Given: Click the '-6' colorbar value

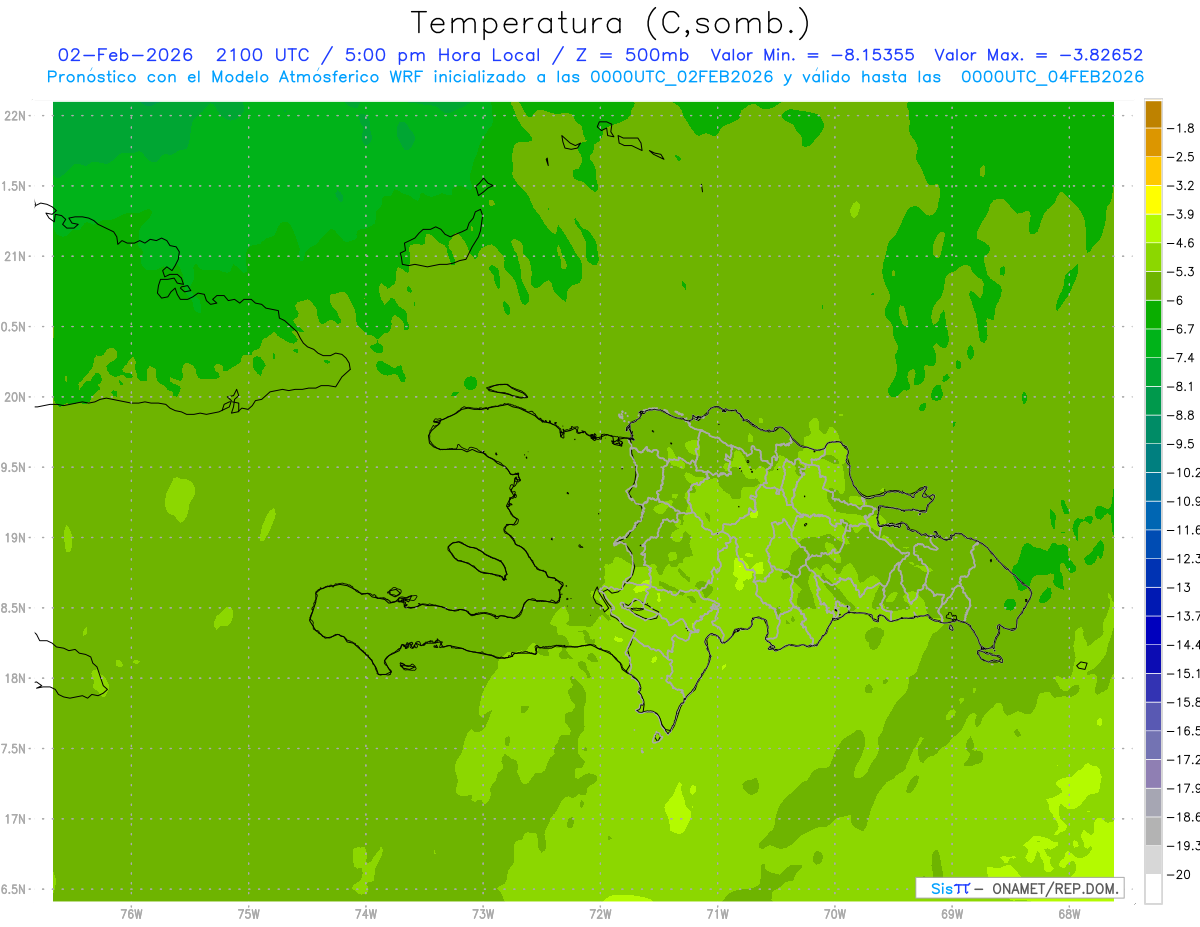Looking at the screenshot, I should (1177, 300).
